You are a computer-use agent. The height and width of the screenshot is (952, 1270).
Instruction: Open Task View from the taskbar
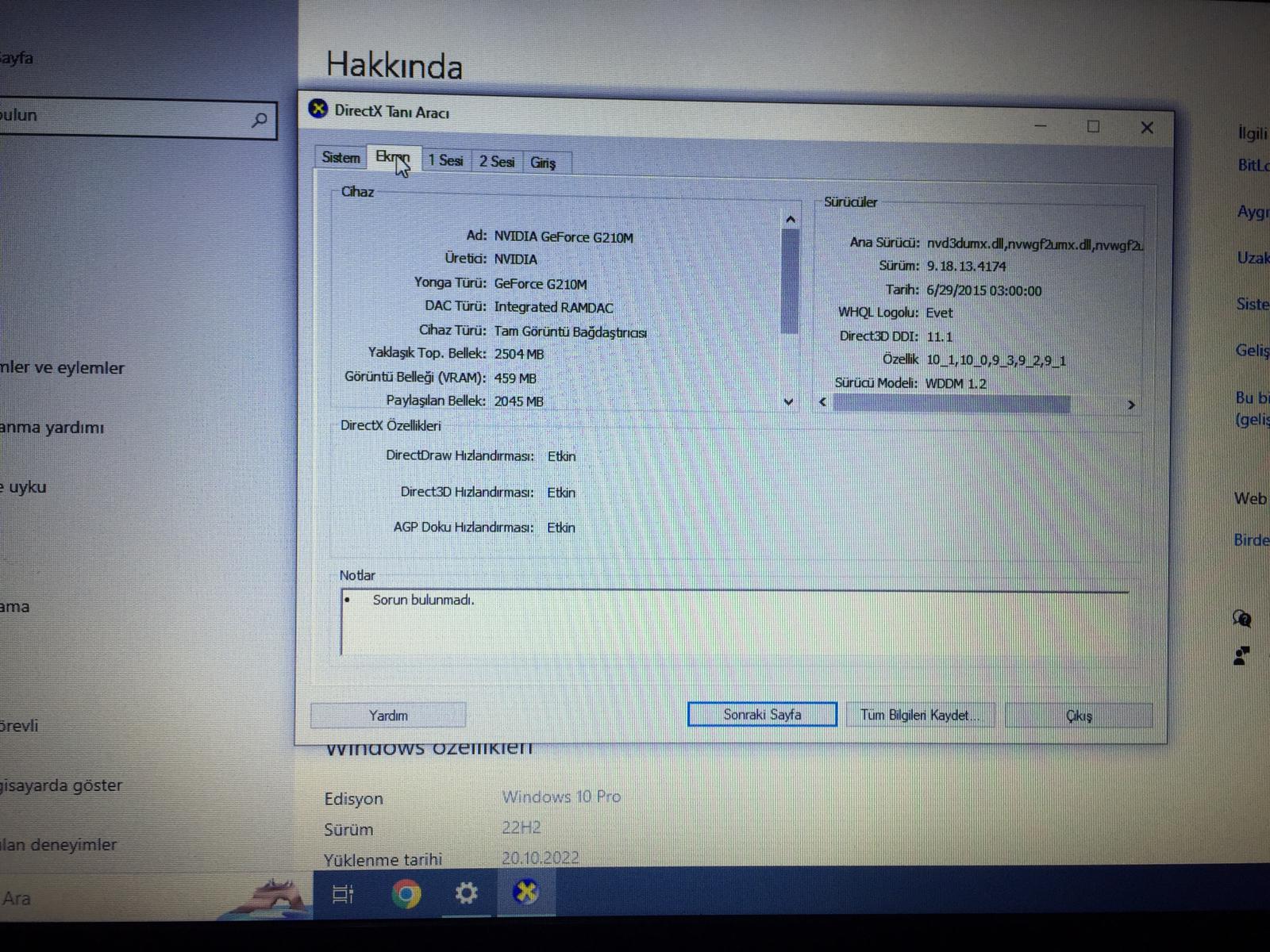click(343, 894)
